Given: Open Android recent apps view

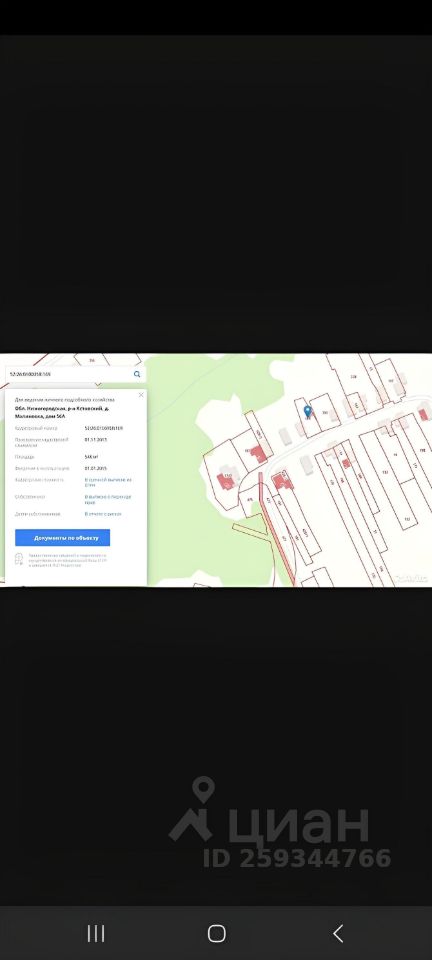Looking at the screenshot, I should [96, 933].
